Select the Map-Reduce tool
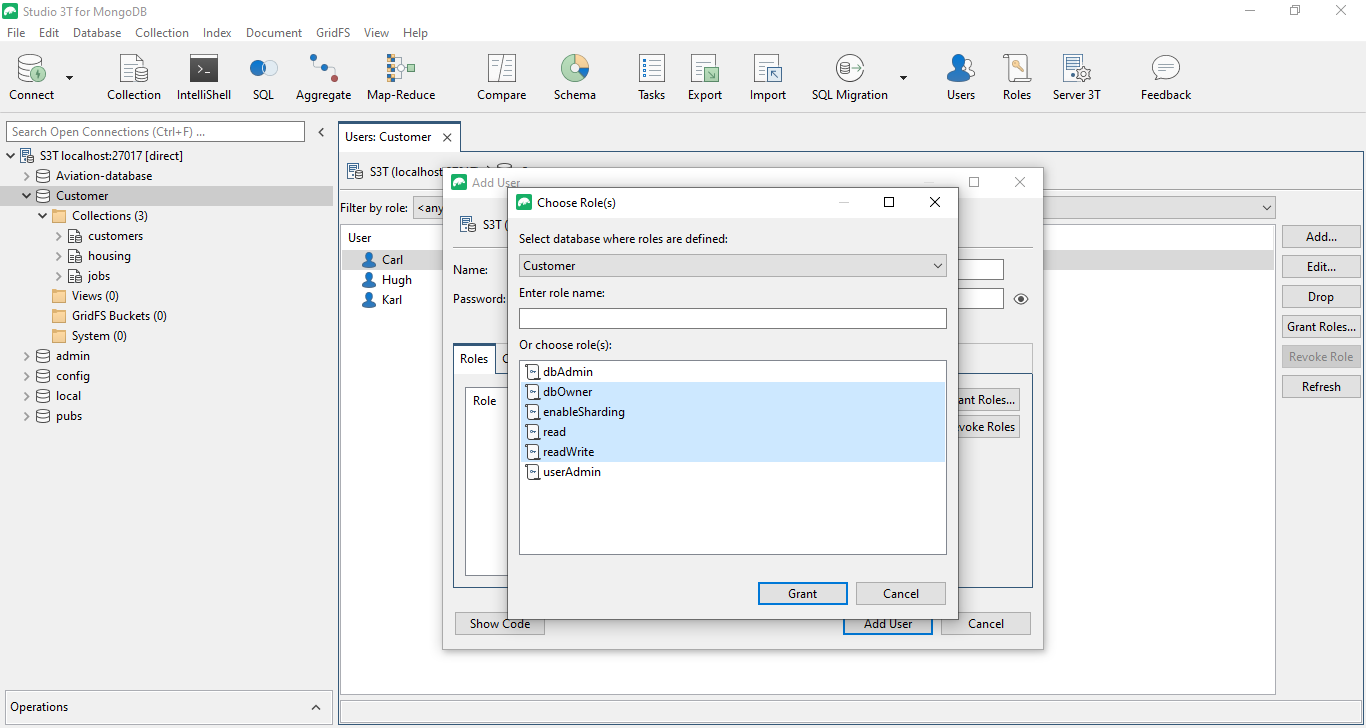 point(401,78)
